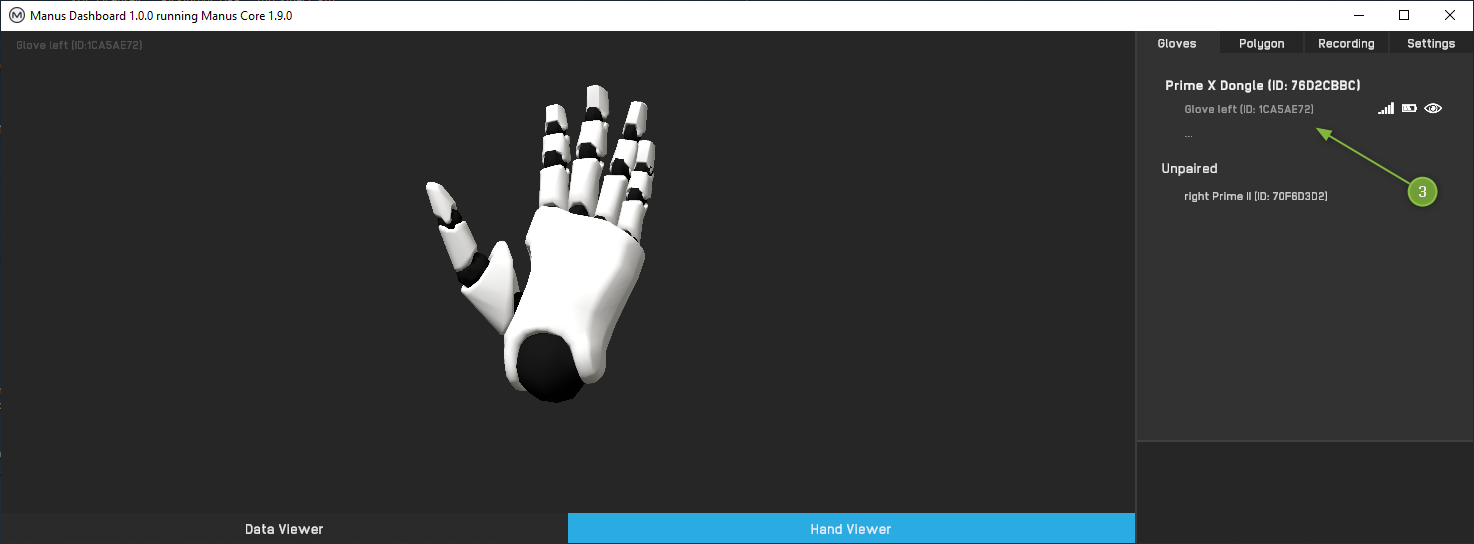Open the Polygon tab
This screenshot has height=544, width=1474.
coord(1261,44)
